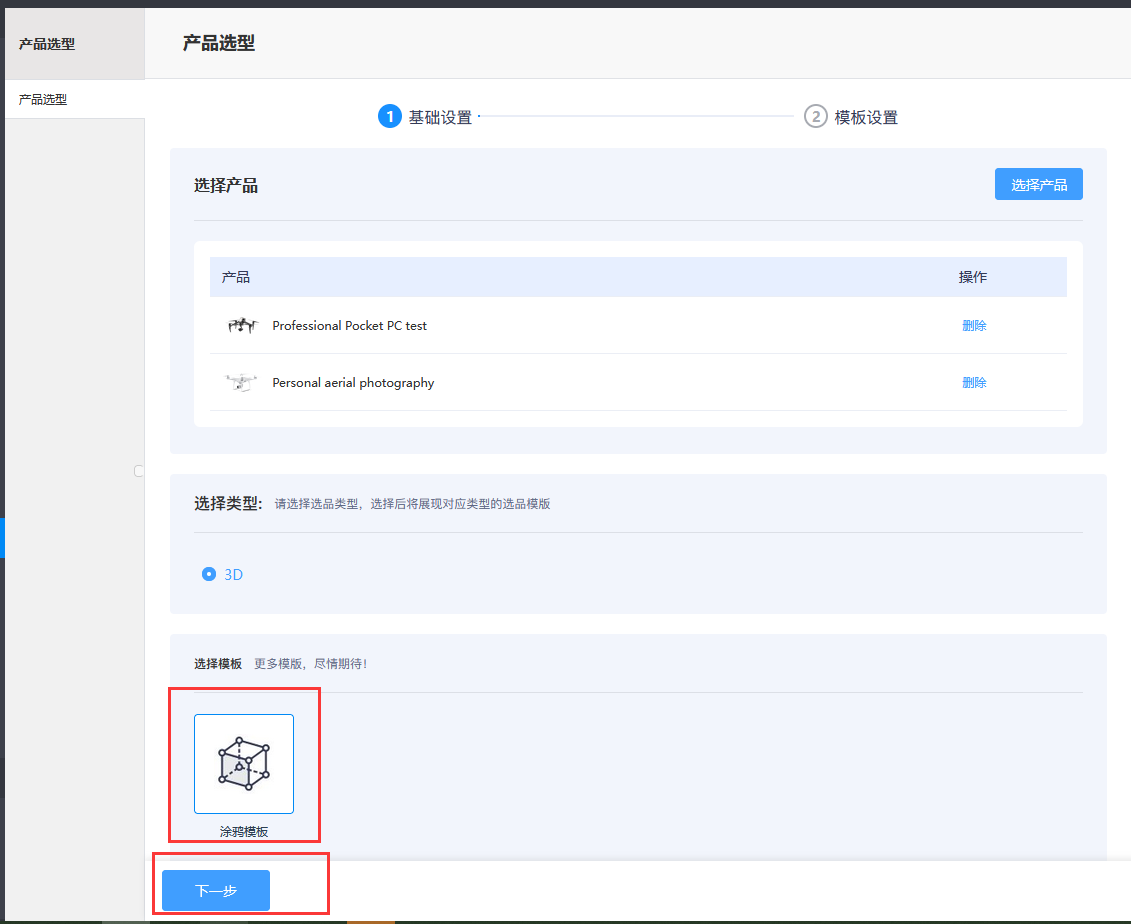Open 产品选型 in the left sidebar menu
This screenshot has height=924, width=1131.
(x=40, y=99)
